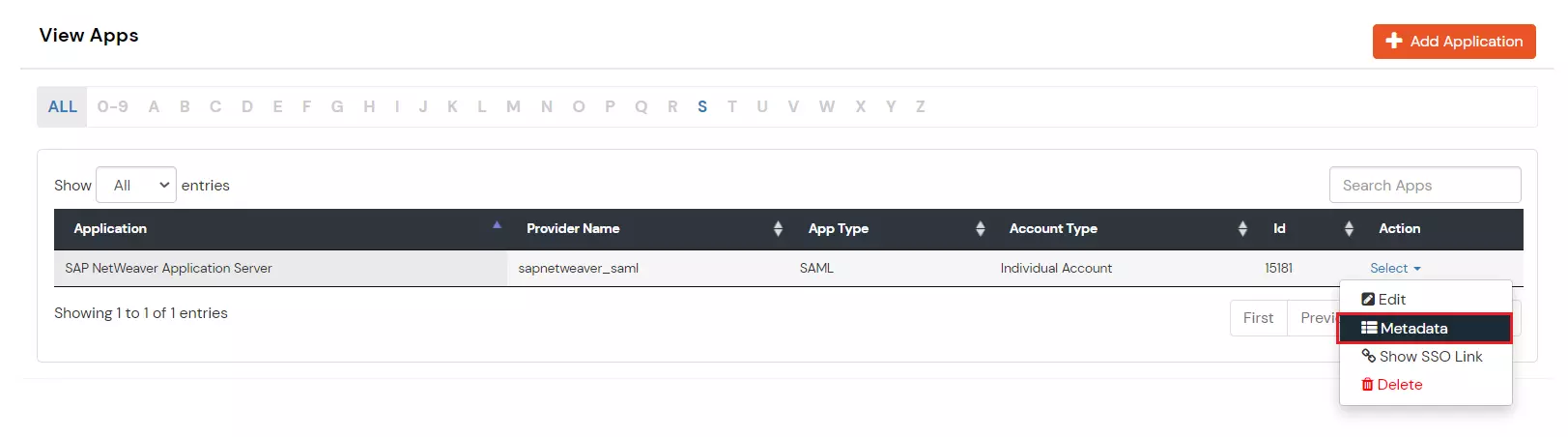
Task: Focus the Search Apps field
Action: pos(1425,185)
